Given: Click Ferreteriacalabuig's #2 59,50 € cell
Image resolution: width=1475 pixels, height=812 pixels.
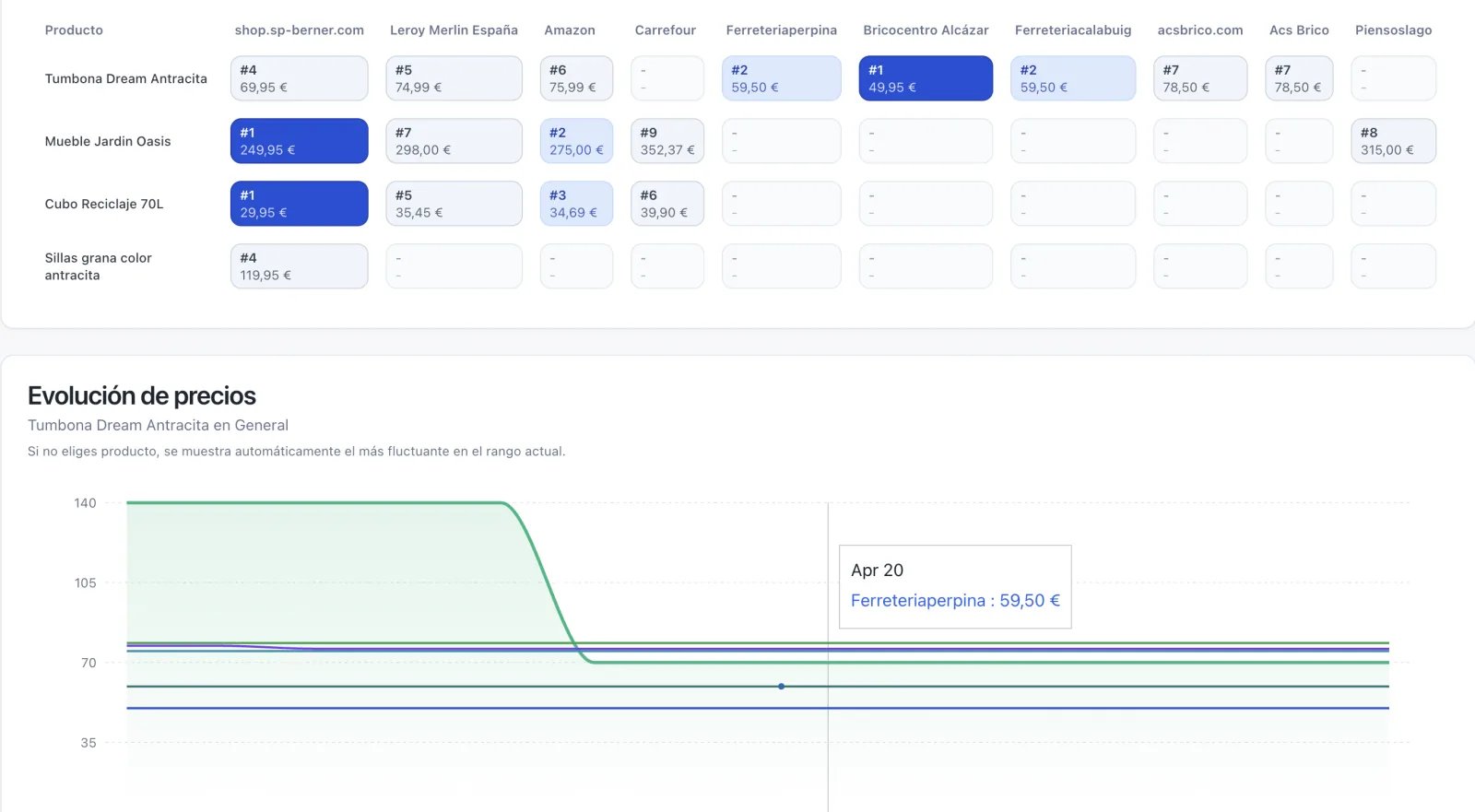Looking at the screenshot, I should pos(1073,78).
